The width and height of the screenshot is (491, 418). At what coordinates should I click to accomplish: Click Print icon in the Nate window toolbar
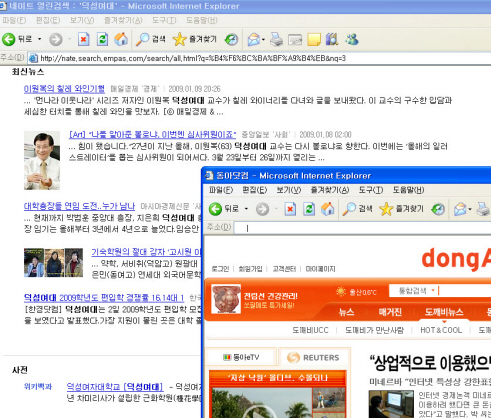tap(276, 39)
